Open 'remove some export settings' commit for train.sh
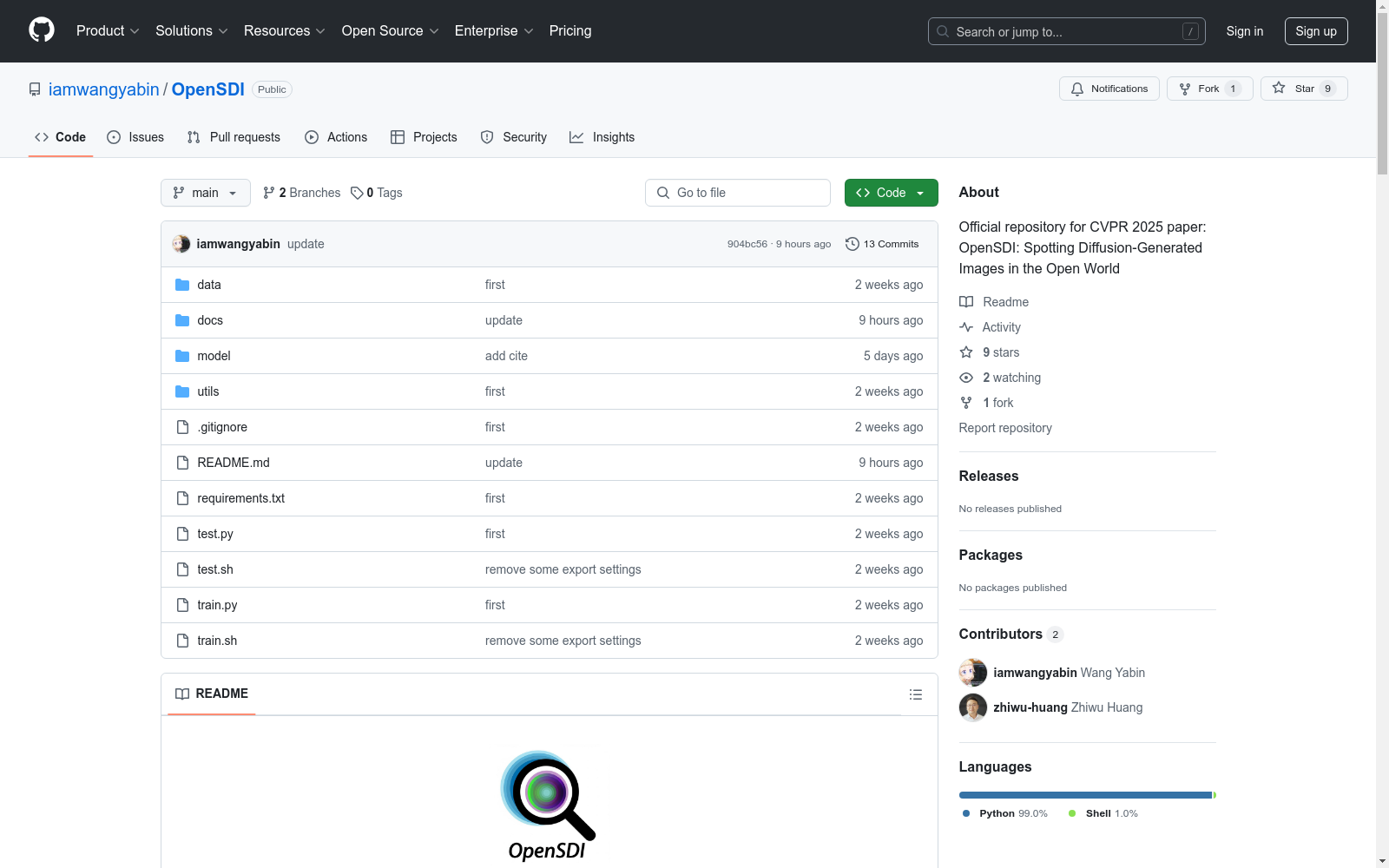 [x=563, y=641]
